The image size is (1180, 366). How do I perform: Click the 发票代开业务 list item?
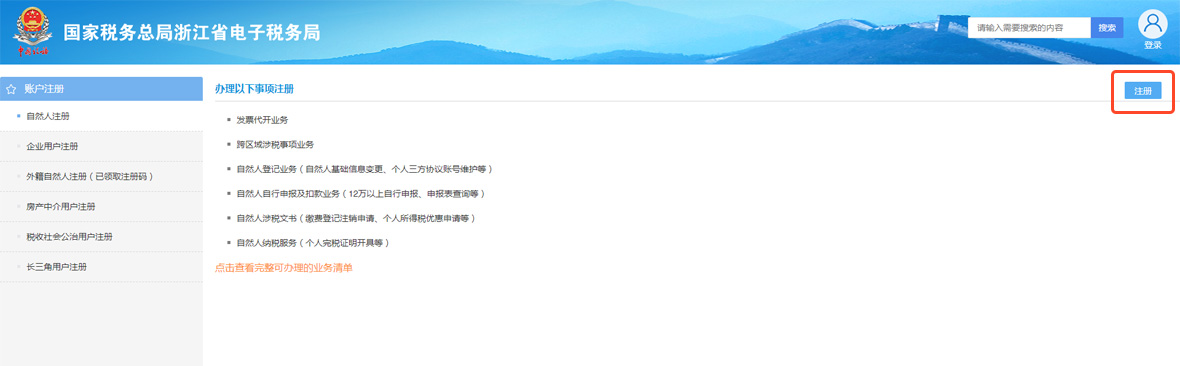point(262,120)
